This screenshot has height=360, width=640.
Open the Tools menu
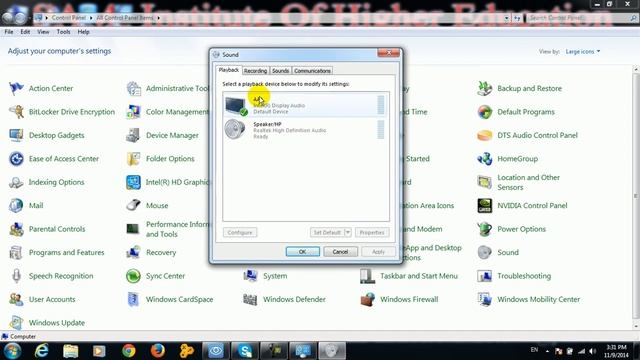pos(63,32)
